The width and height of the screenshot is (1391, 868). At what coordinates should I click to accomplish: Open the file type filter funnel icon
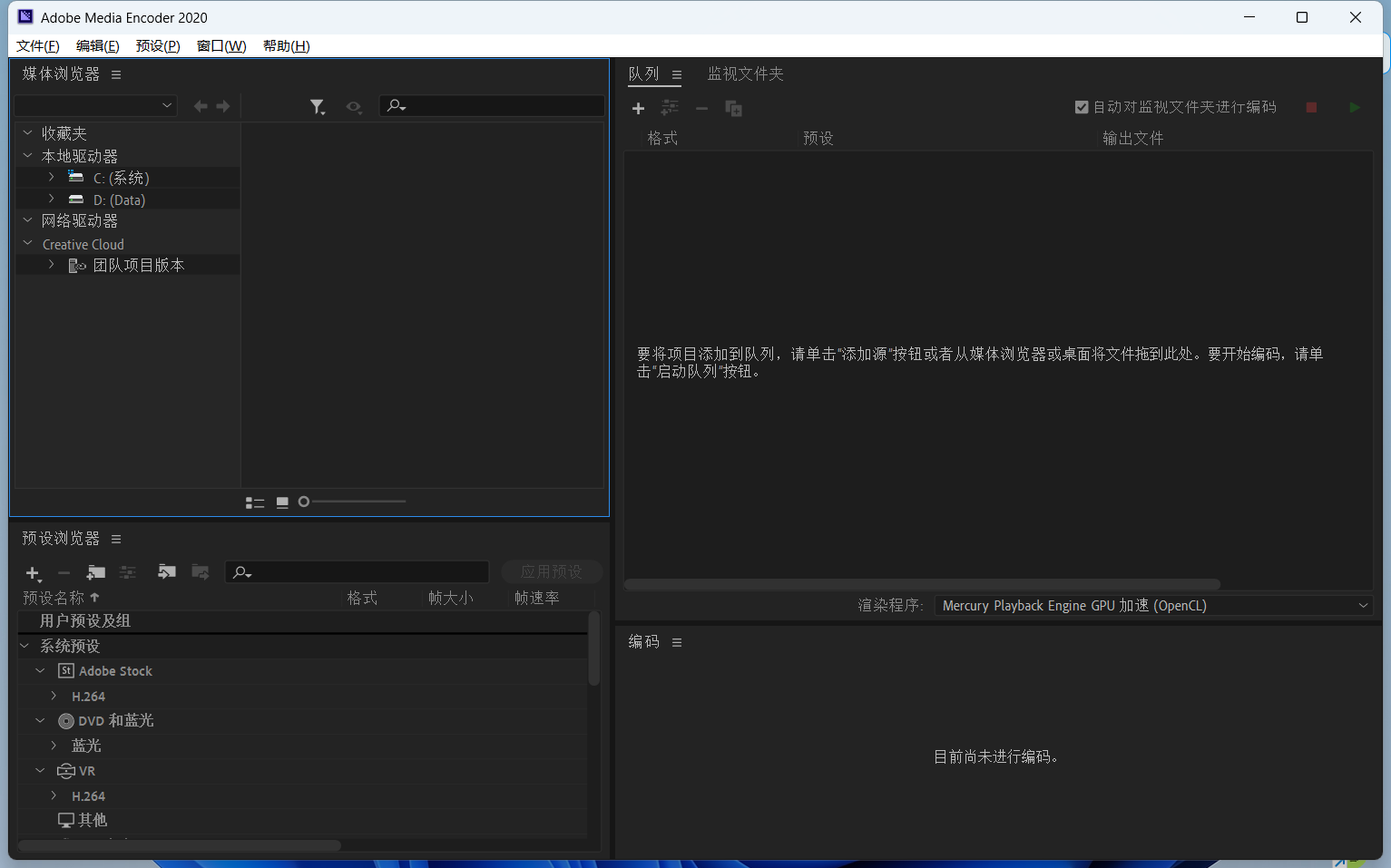(x=318, y=107)
